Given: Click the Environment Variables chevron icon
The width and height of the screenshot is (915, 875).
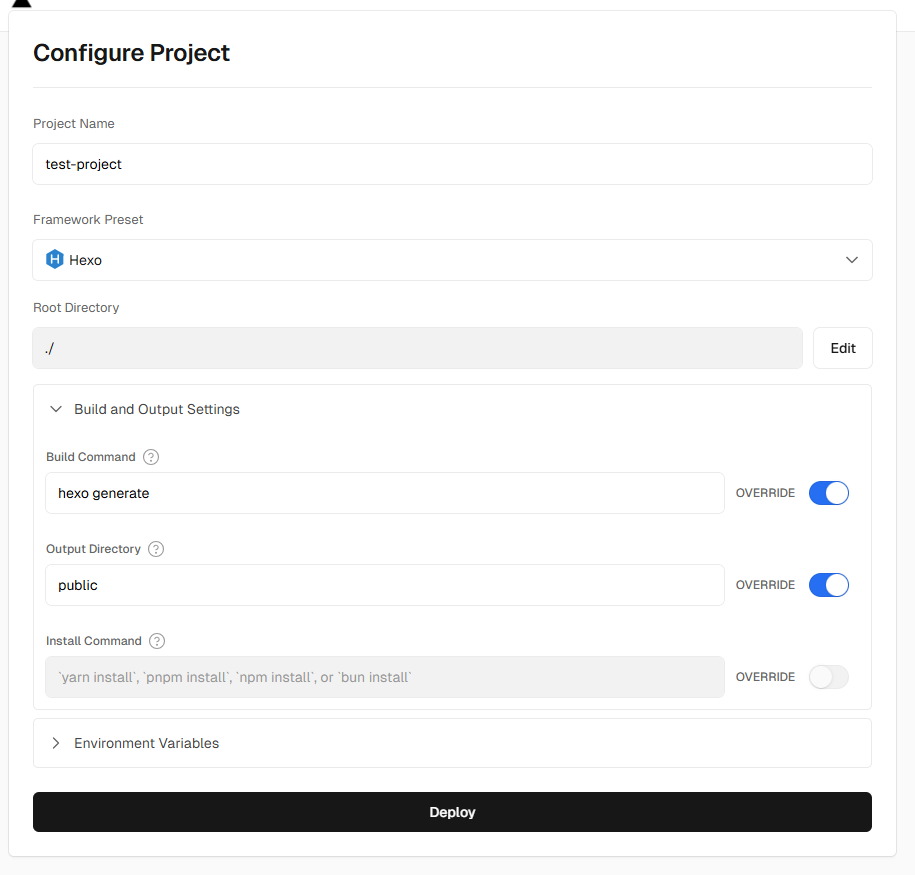Looking at the screenshot, I should 56,743.
